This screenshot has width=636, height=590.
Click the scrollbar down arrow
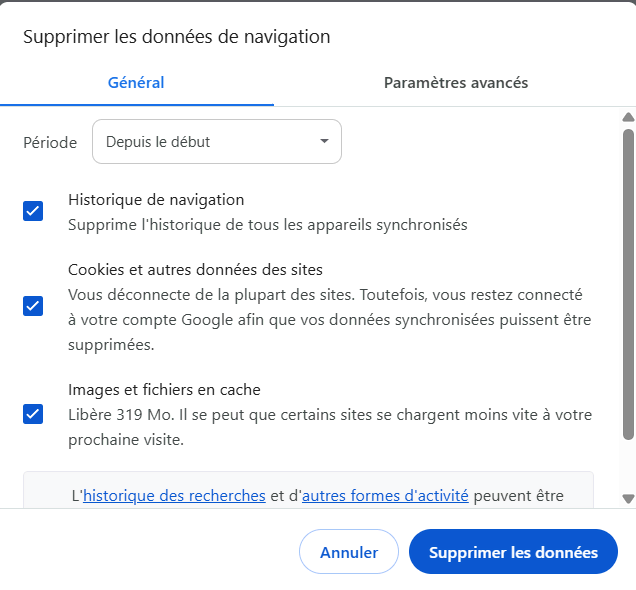(628, 498)
